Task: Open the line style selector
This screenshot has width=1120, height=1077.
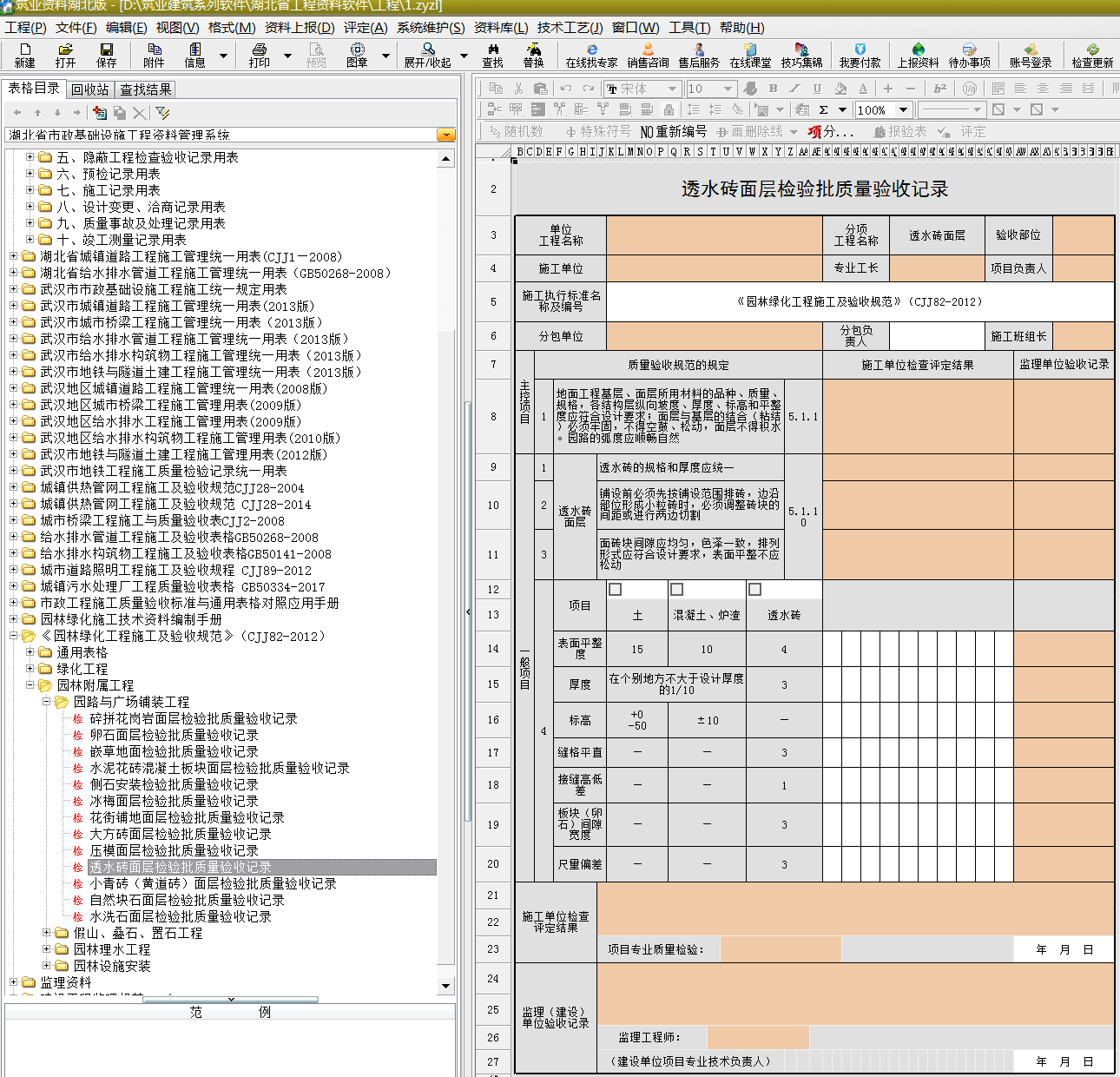Action: coord(952,109)
